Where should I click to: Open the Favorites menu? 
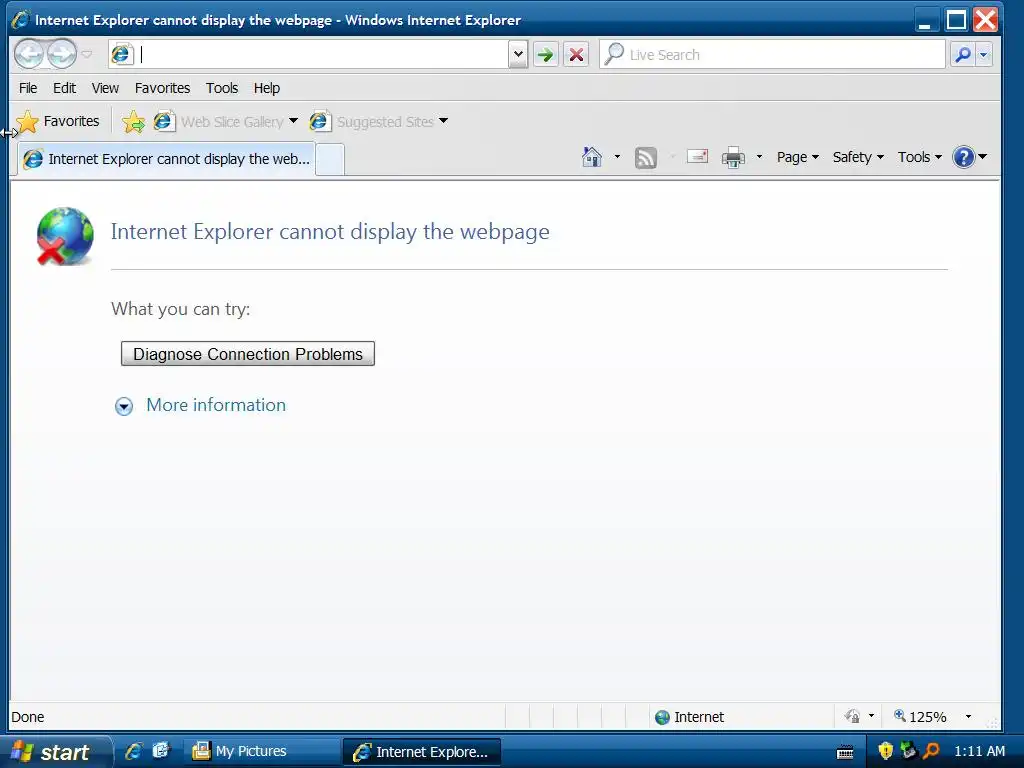tap(162, 88)
